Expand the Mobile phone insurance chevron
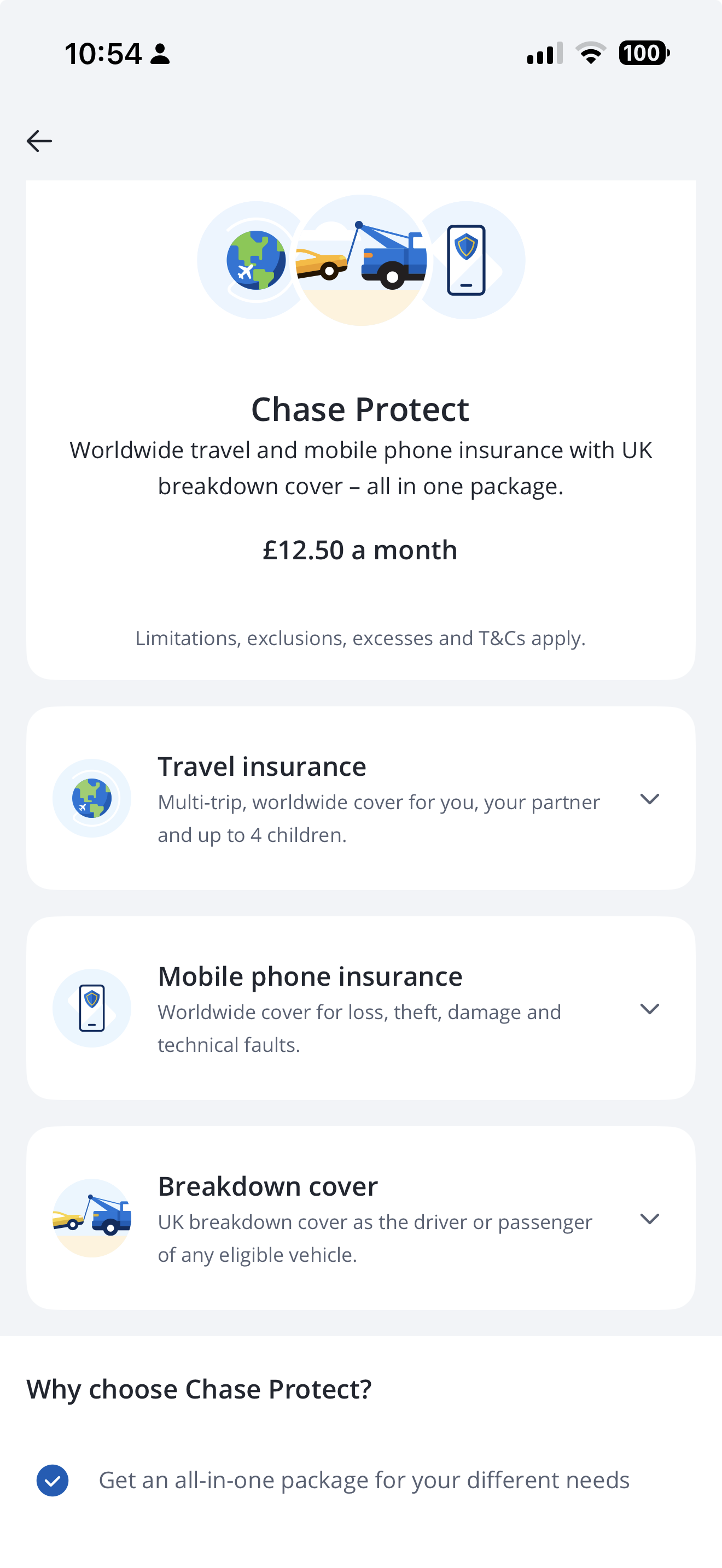 (650, 1009)
